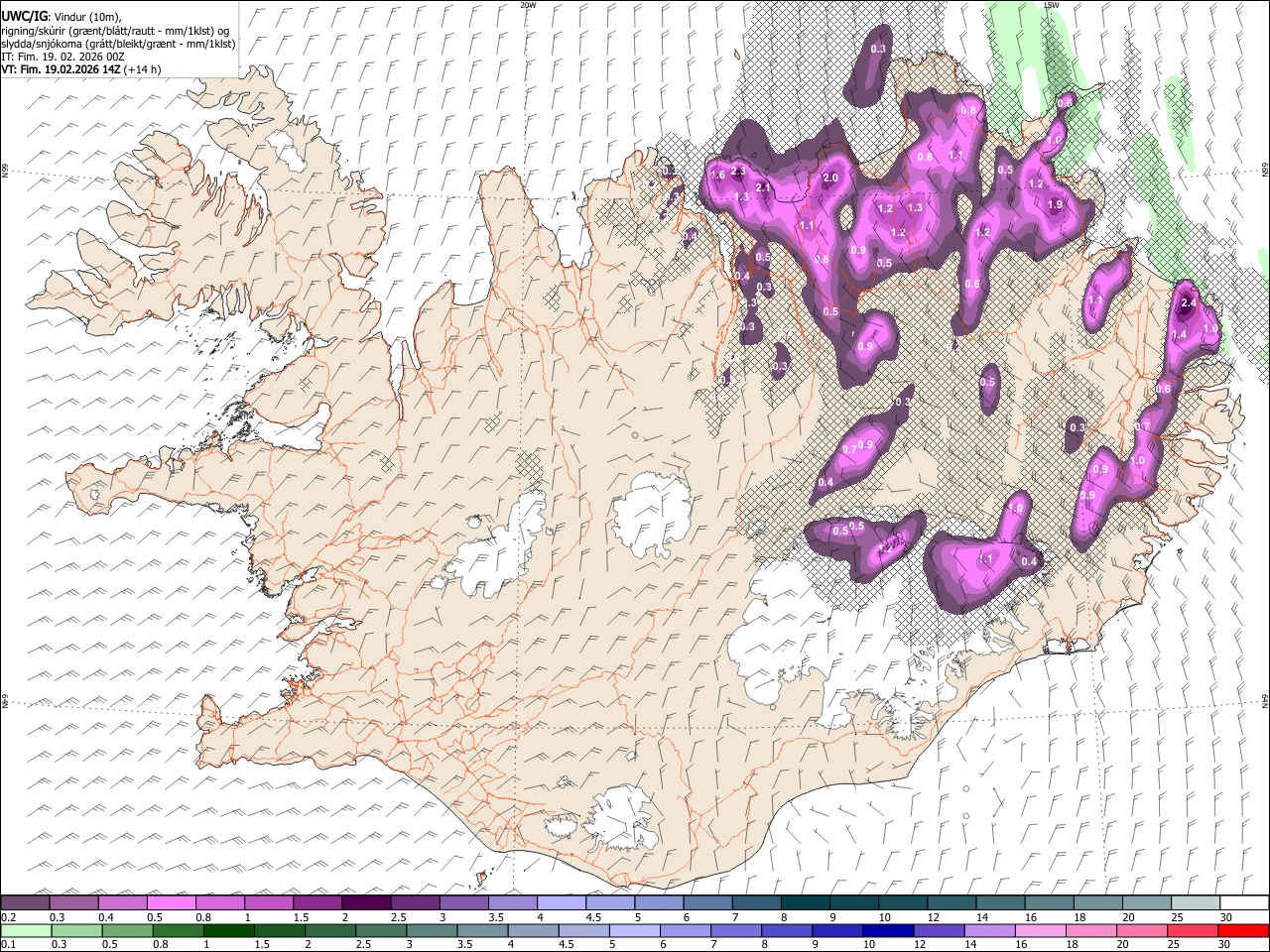Screen dimensions: 1270x952
Task: Pick deep blue bottom-row swatch starting at 10
Action: 889,930
